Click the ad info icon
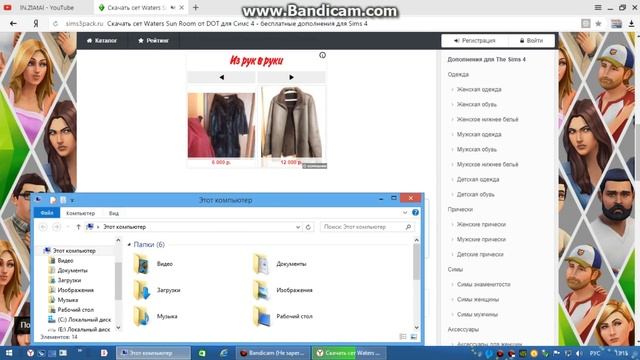This screenshot has width=640, height=360. click(x=322, y=55)
